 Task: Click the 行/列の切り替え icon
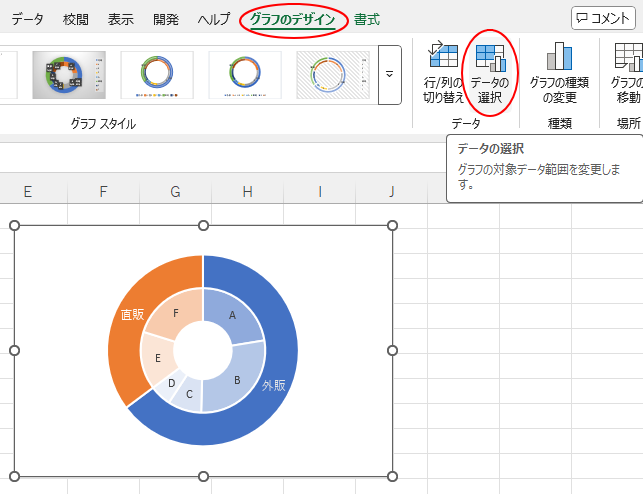443,54
